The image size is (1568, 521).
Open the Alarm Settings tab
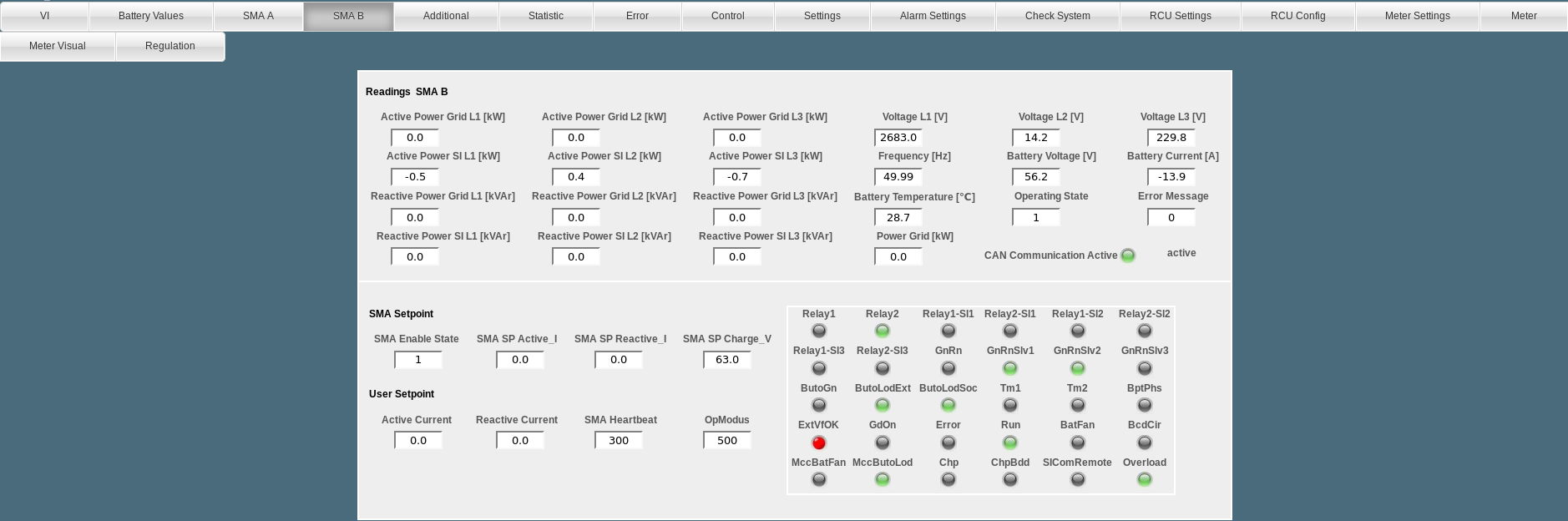(x=933, y=16)
